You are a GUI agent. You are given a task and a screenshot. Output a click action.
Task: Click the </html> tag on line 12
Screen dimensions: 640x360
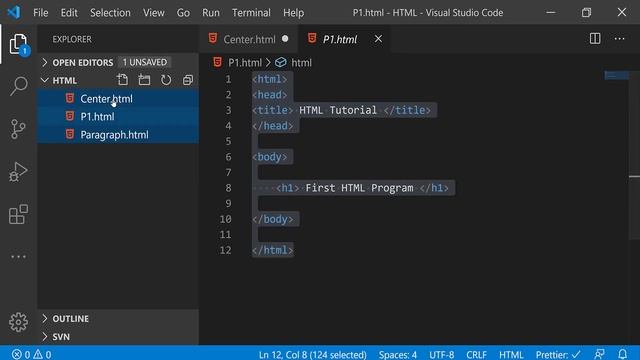click(x=272, y=250)
